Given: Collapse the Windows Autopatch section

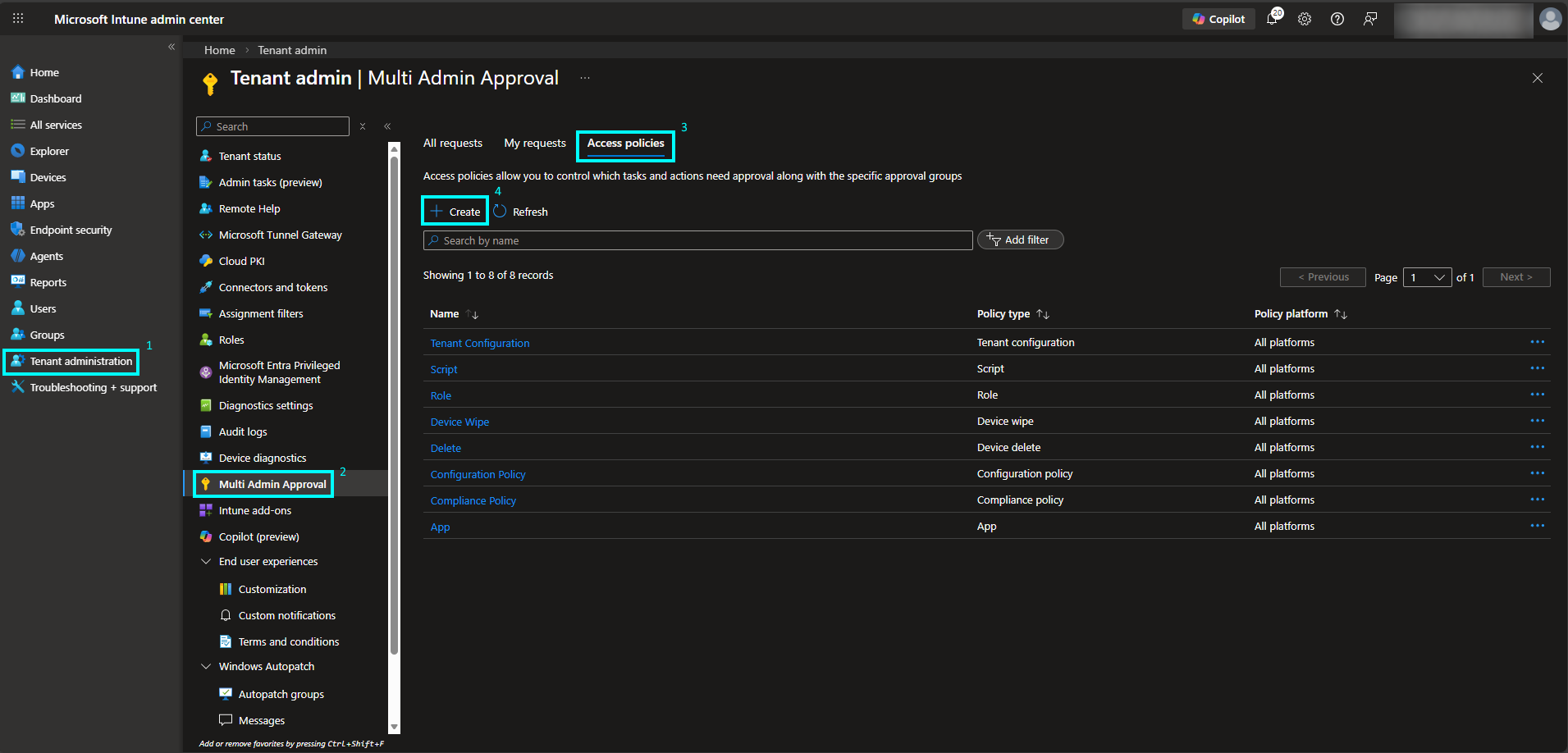Looking at the screenshot, I should pyautogui.click(x=206, y=667).
